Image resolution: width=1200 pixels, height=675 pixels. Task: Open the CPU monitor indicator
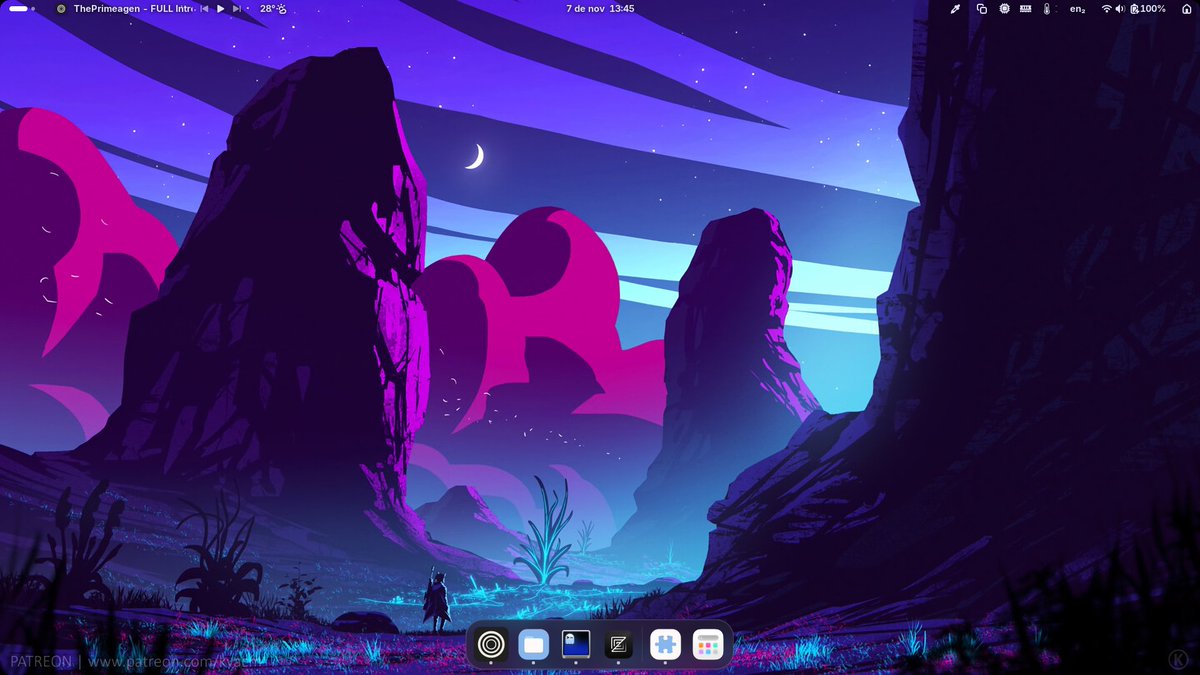tap(1004, 8)
